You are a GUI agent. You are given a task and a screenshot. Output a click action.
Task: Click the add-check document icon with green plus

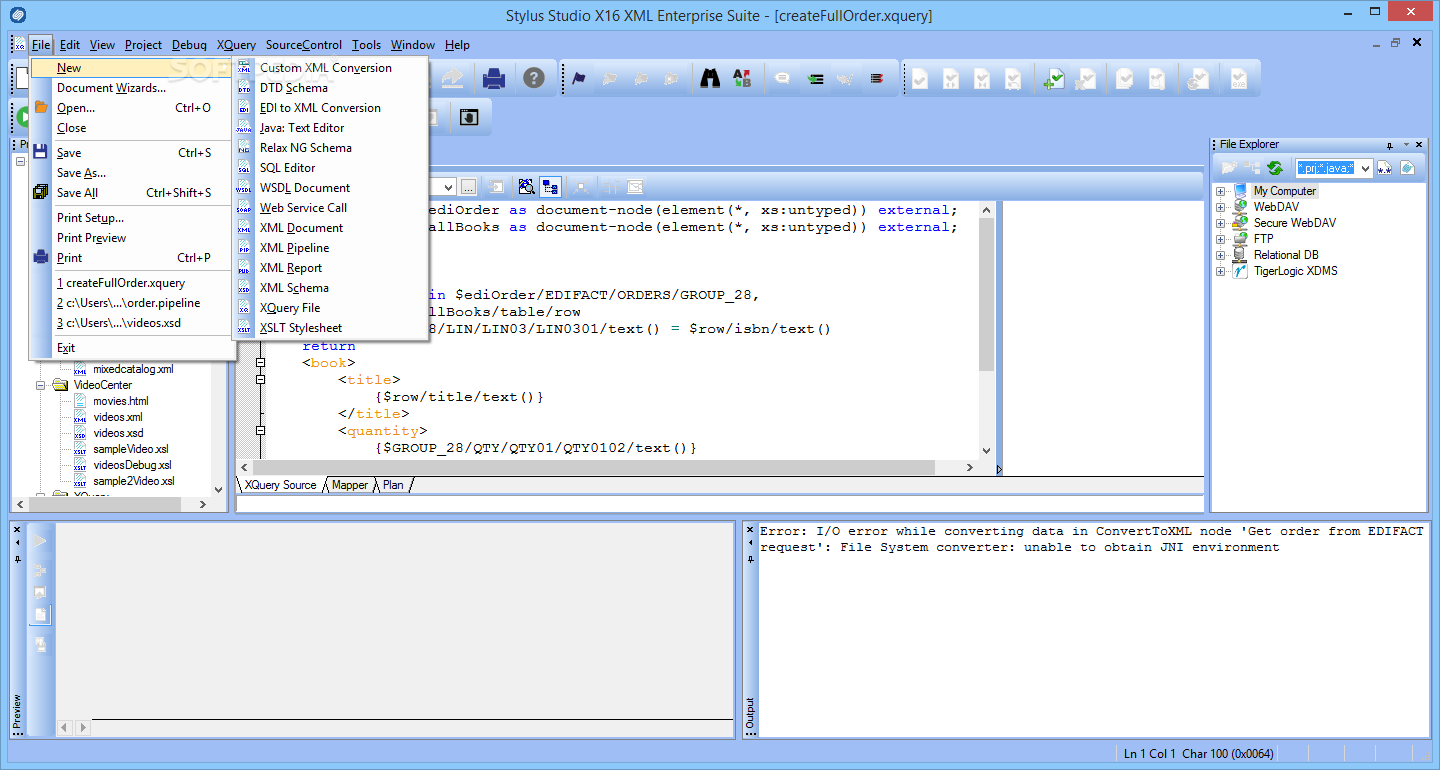1053,79
